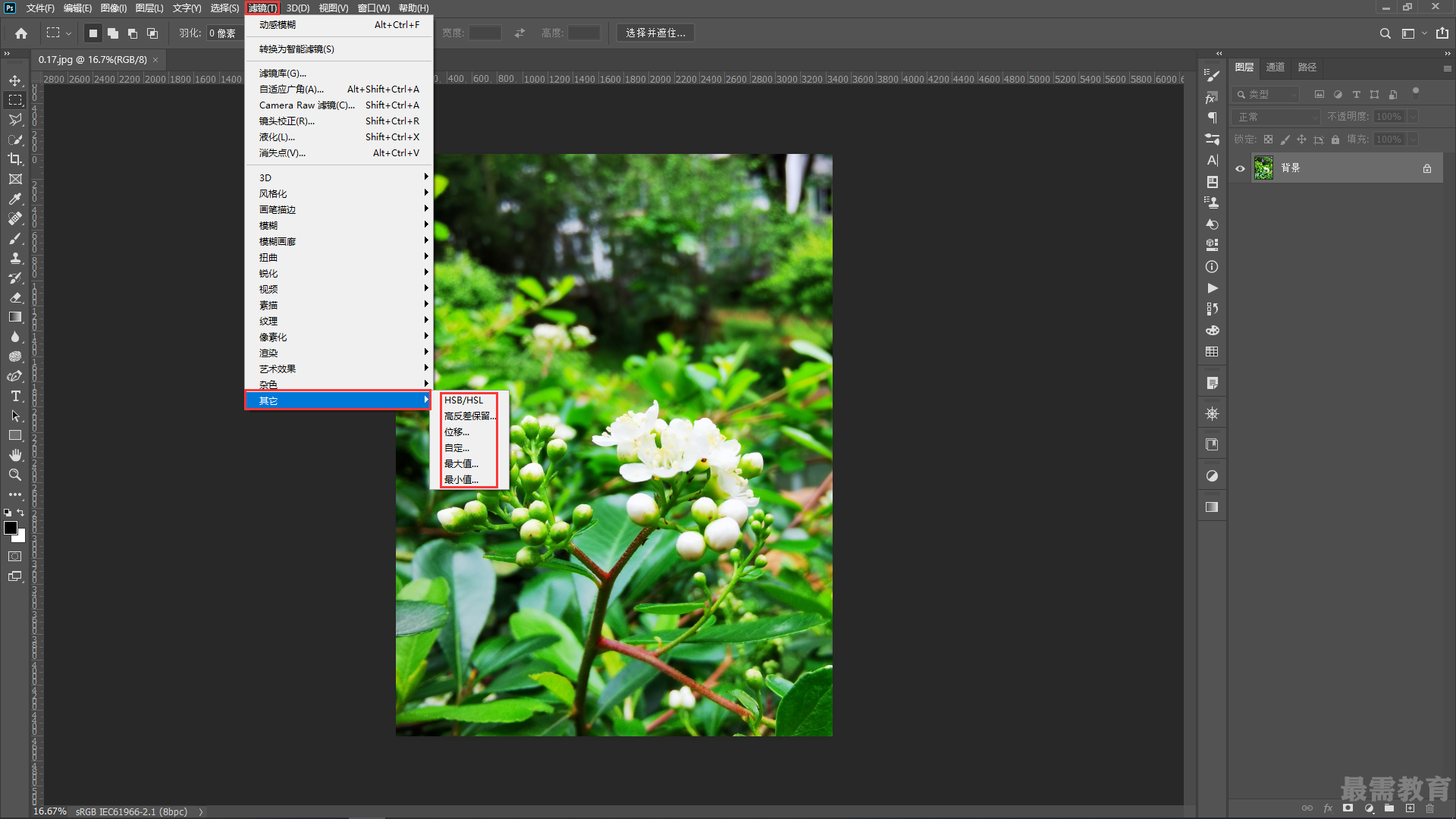Enable Intersect with Selection mode
1456x819 pixels.
coord(152,33)
